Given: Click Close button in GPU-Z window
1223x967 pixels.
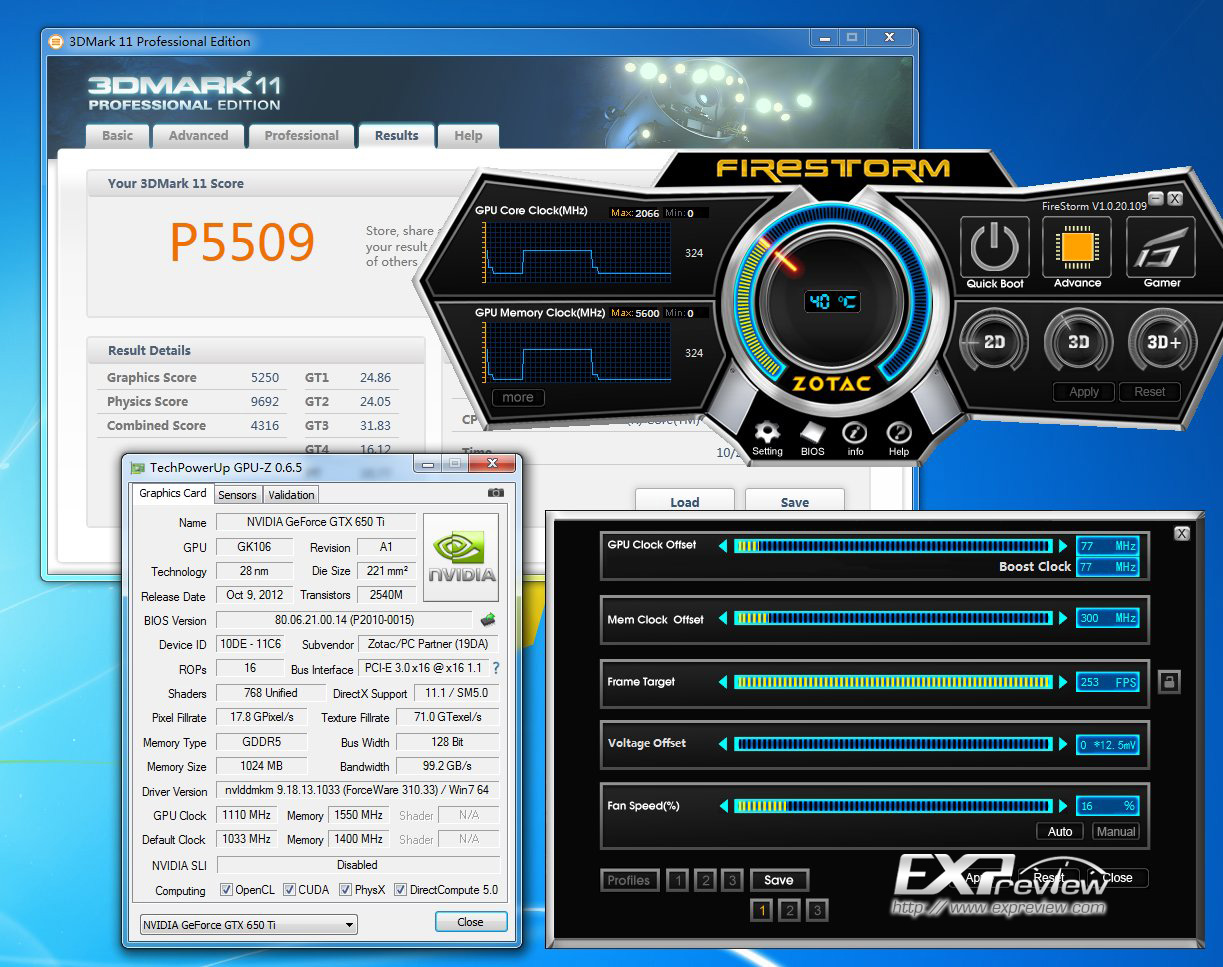Looking at the screenshot, I should [x=471, y=922].
